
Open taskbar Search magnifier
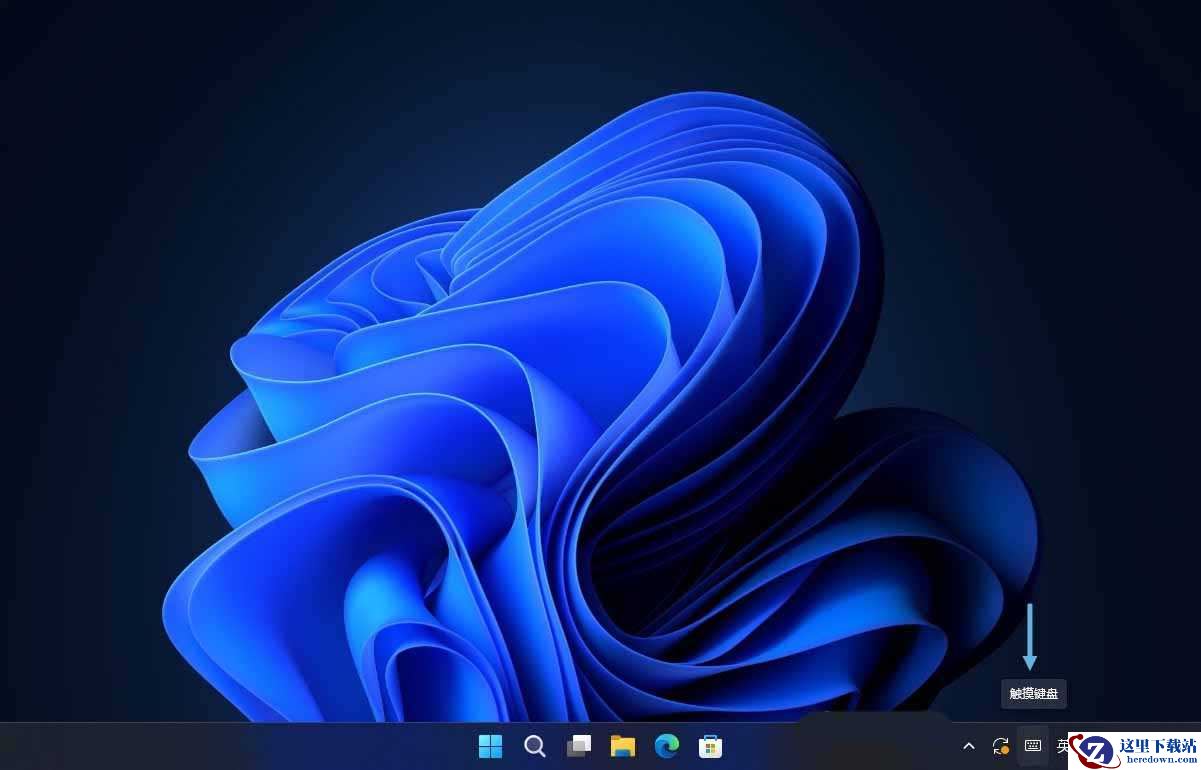[x=535, y=746]
